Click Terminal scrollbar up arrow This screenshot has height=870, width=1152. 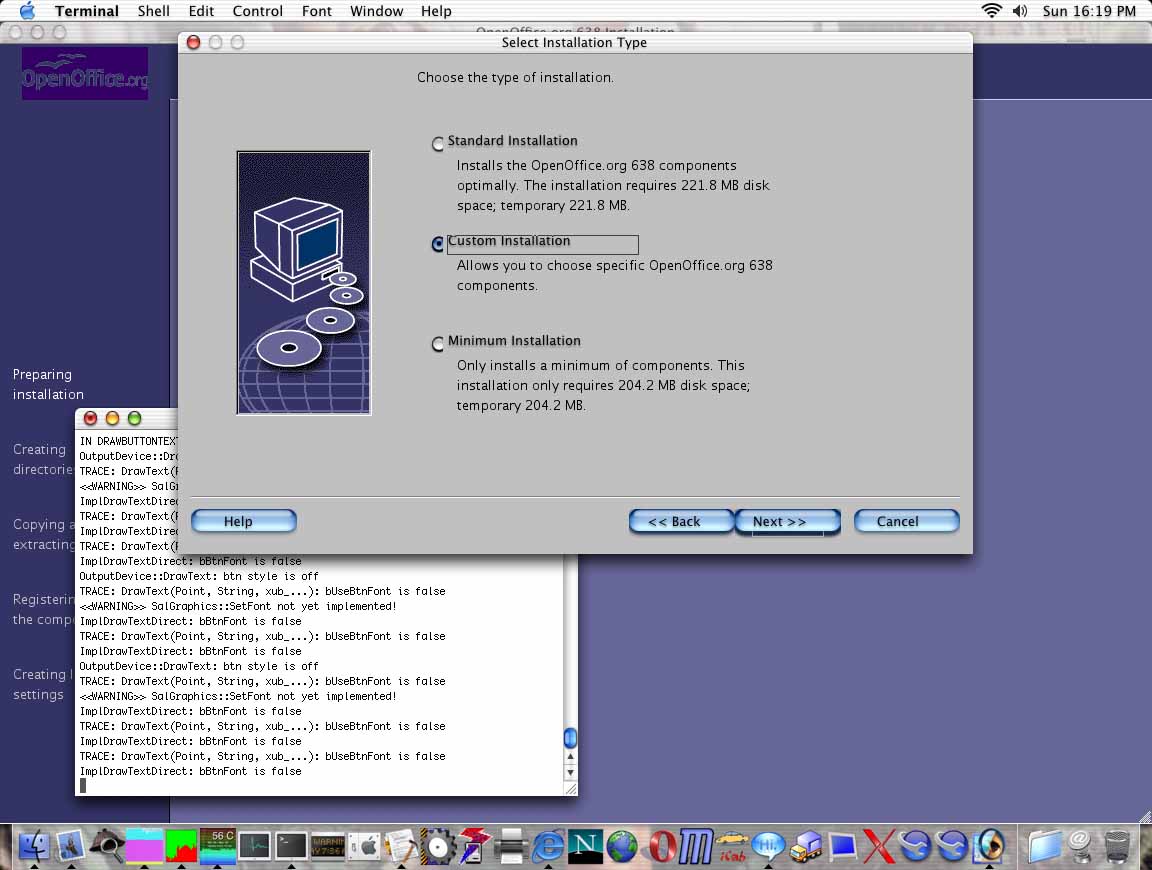[x=570, y=756]
